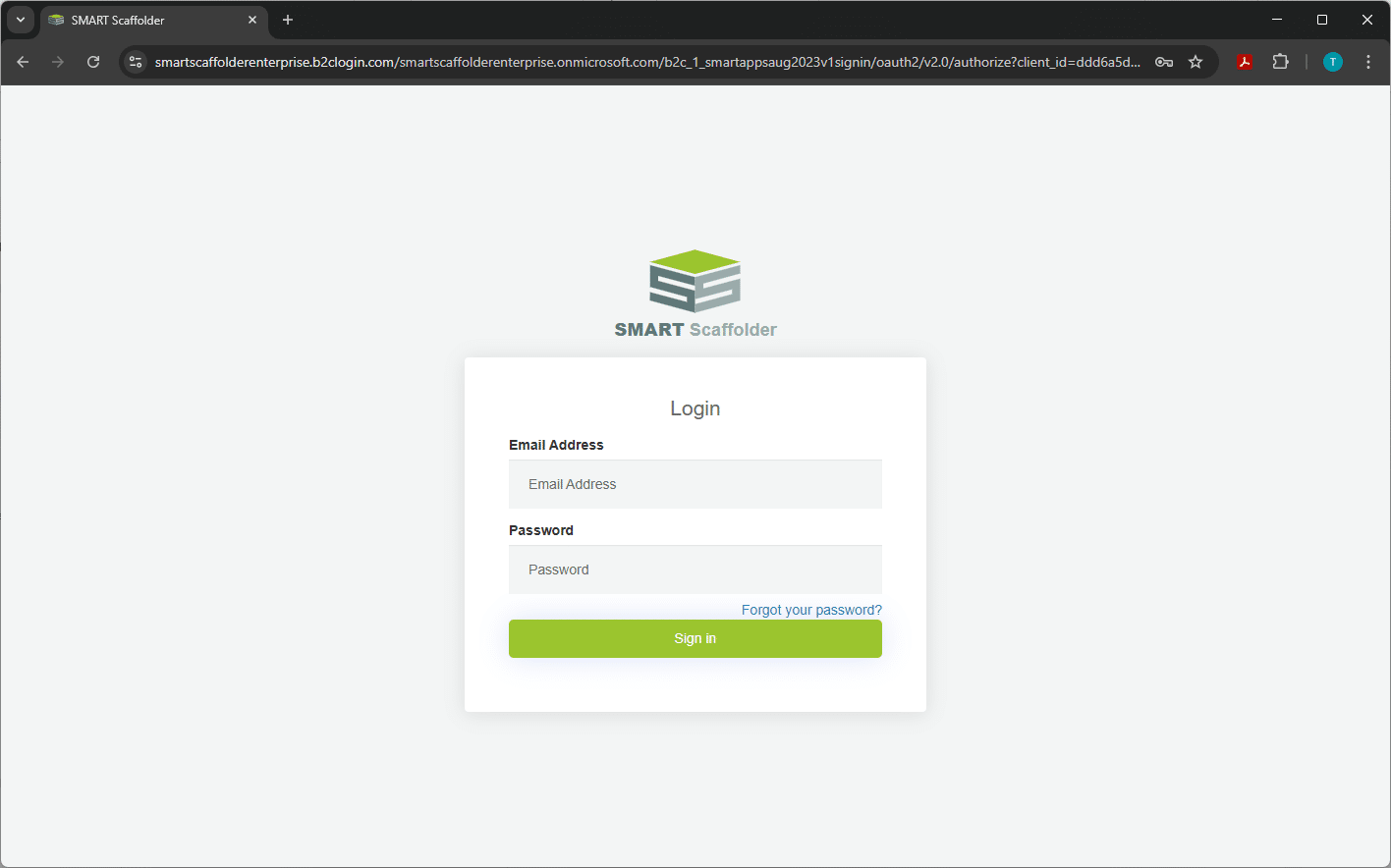Go back to the previous page
The image size is (1391, 868).
point(23,62)
